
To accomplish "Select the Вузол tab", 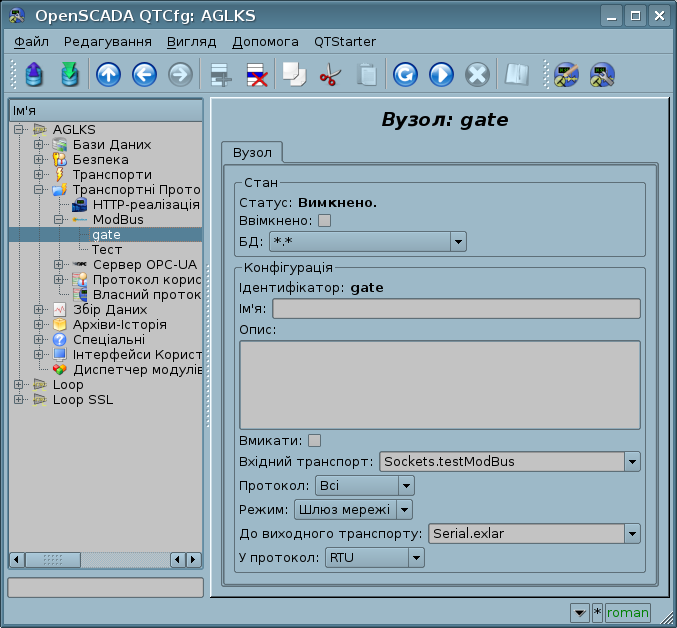I will [x=252, y=152].
